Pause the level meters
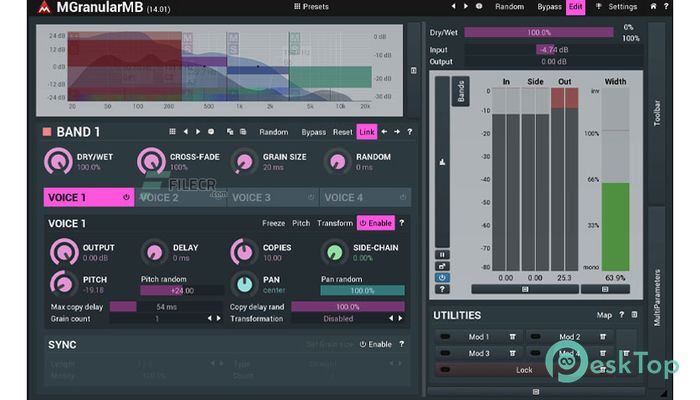The width and height of the screenshot is (700, 400). [x=442, y=254]
